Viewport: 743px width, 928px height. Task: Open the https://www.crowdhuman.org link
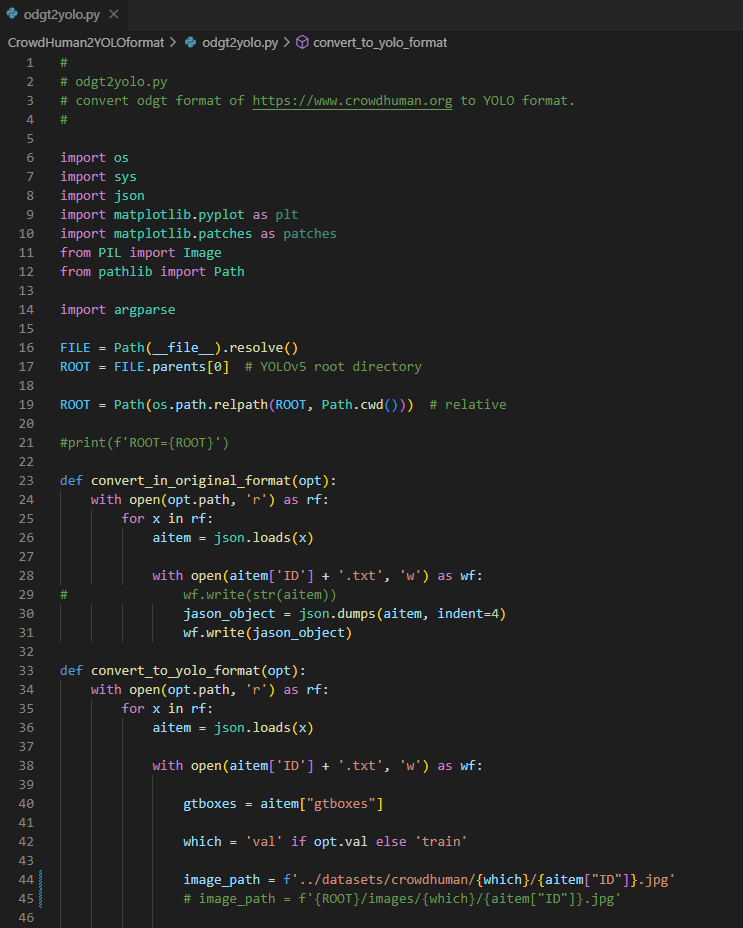pos(352,101)
